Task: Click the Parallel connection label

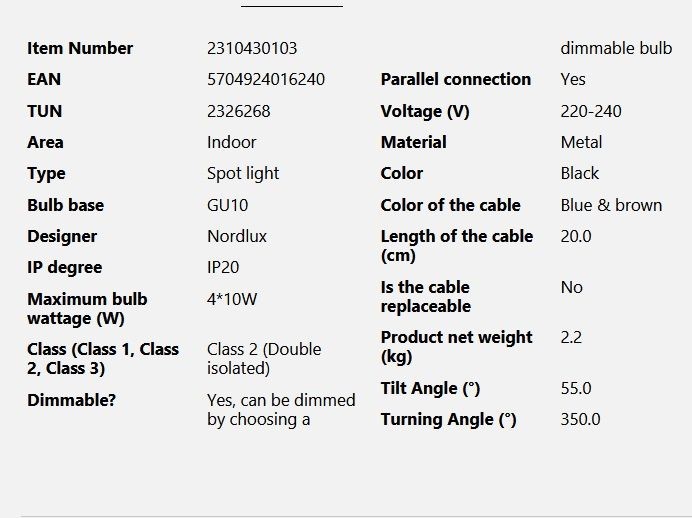Action: [455, 79]
